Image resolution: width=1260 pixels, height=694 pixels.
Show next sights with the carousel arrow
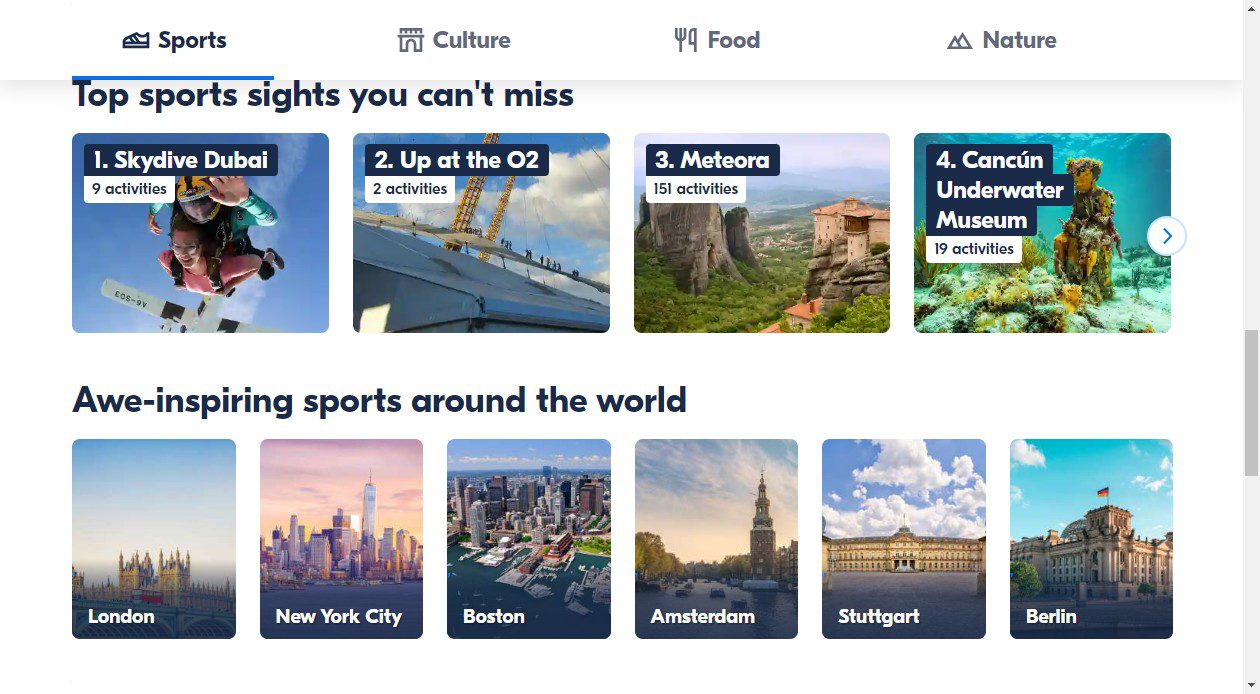coord(1166,237)
